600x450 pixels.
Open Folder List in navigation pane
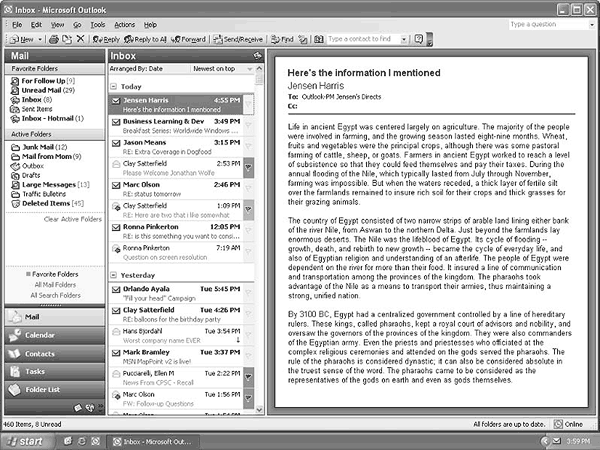pyautogui.click(x=54, y=390)
